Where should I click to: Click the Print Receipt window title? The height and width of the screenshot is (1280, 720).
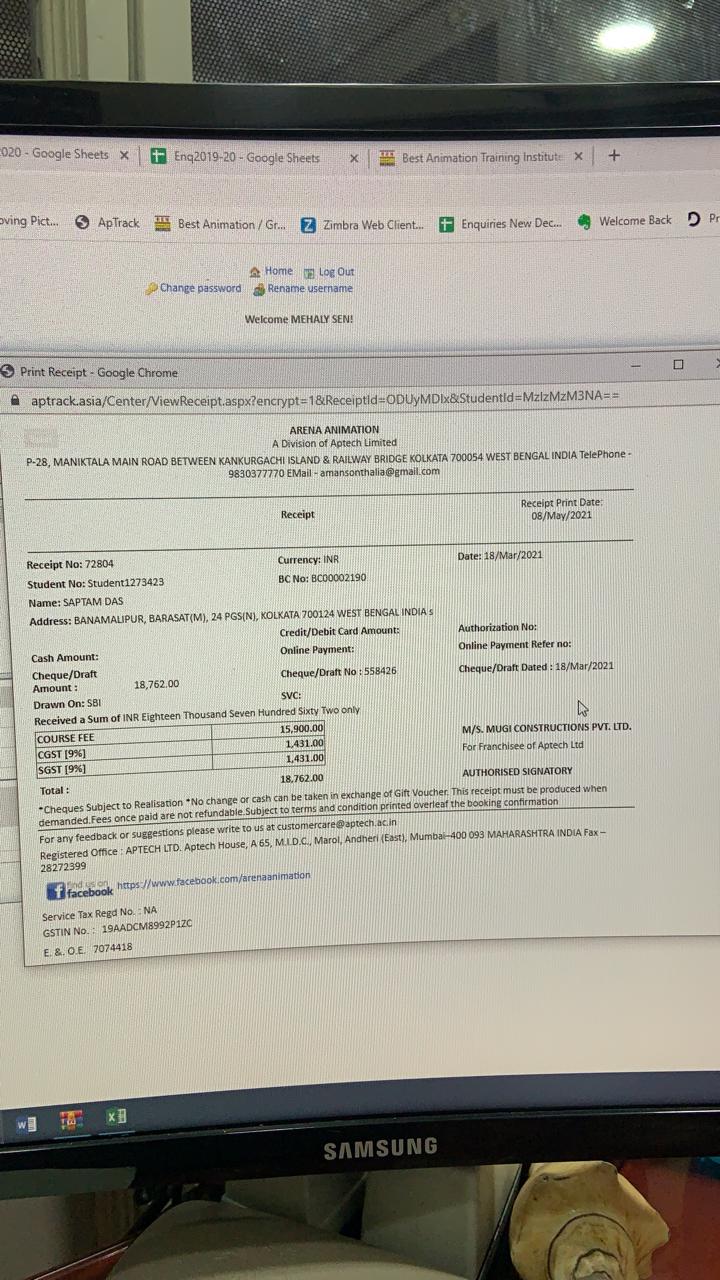99,372
